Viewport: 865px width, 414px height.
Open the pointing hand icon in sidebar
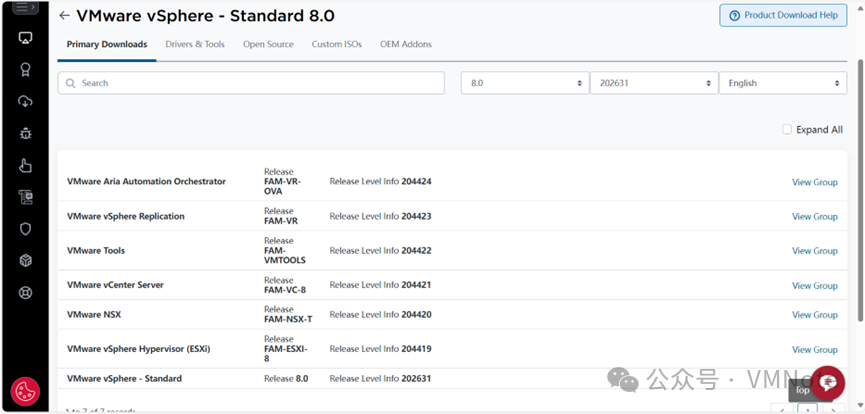coord(25,165)
